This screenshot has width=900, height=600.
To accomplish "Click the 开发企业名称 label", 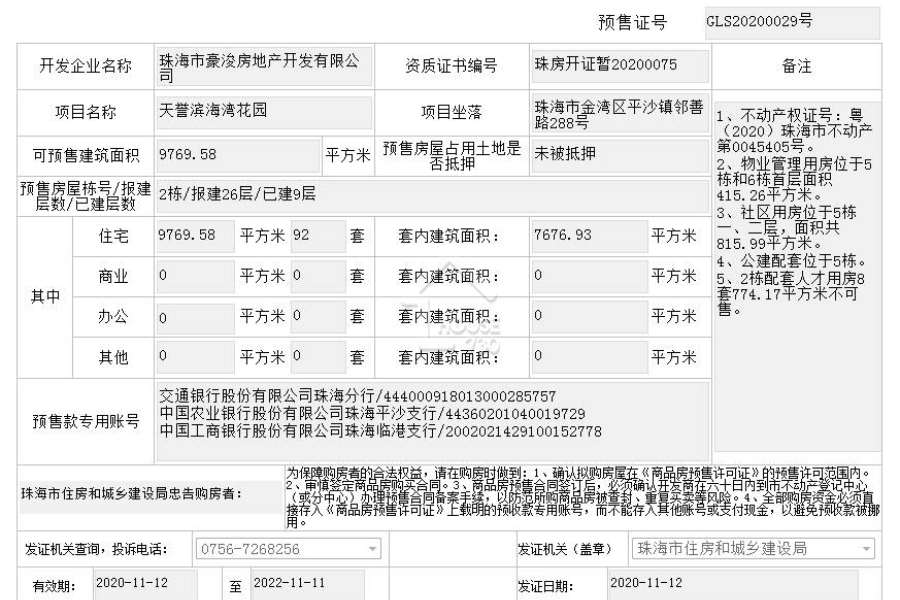I will click(x=86, y=66).
